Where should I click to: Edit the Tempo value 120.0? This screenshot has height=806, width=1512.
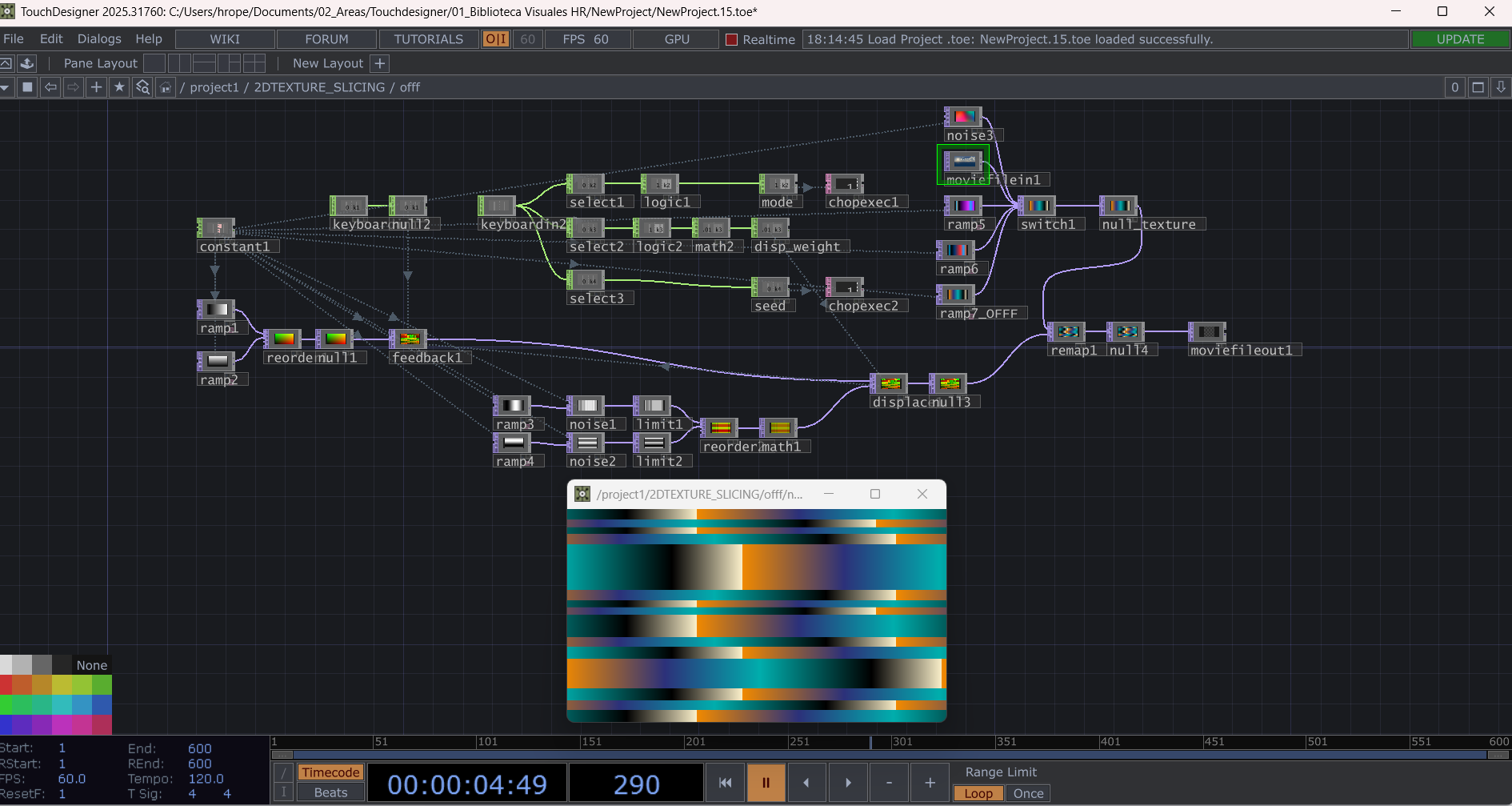[206, 779]
